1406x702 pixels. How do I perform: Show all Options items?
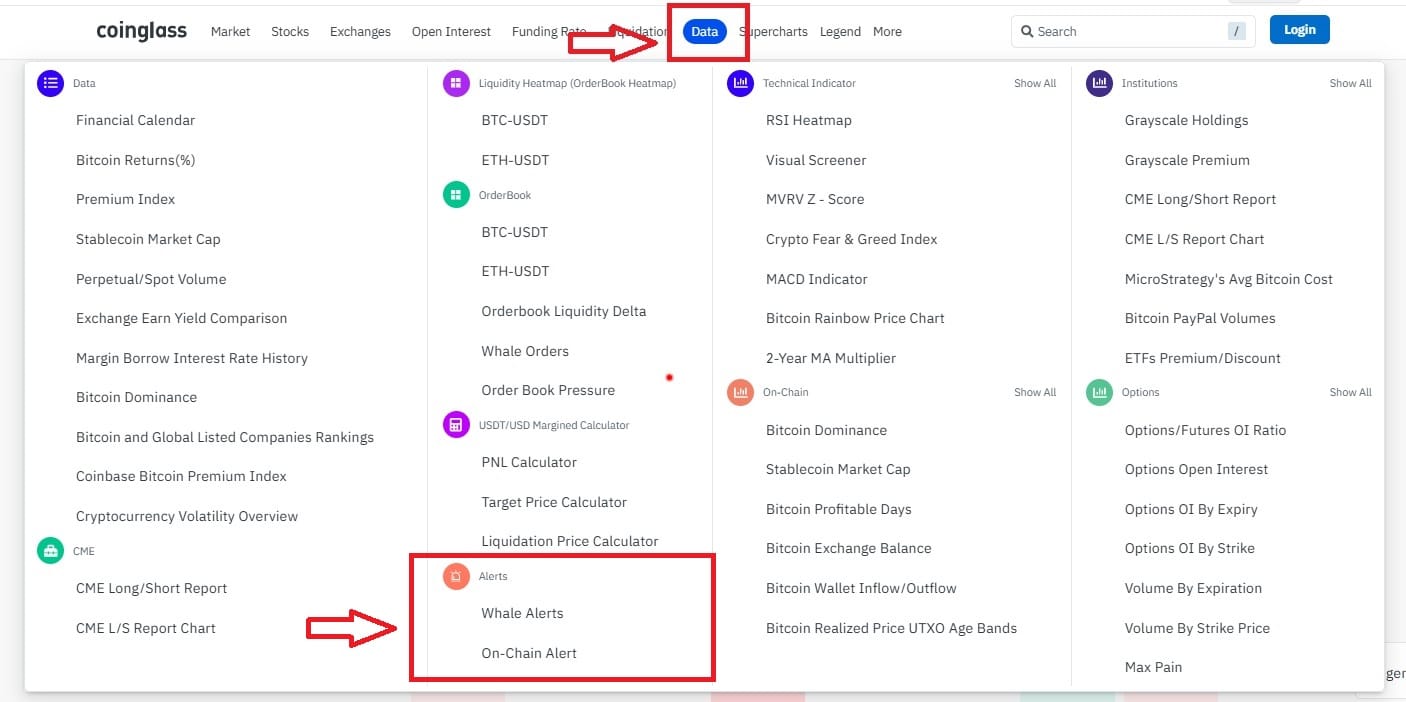point(1350,392)
